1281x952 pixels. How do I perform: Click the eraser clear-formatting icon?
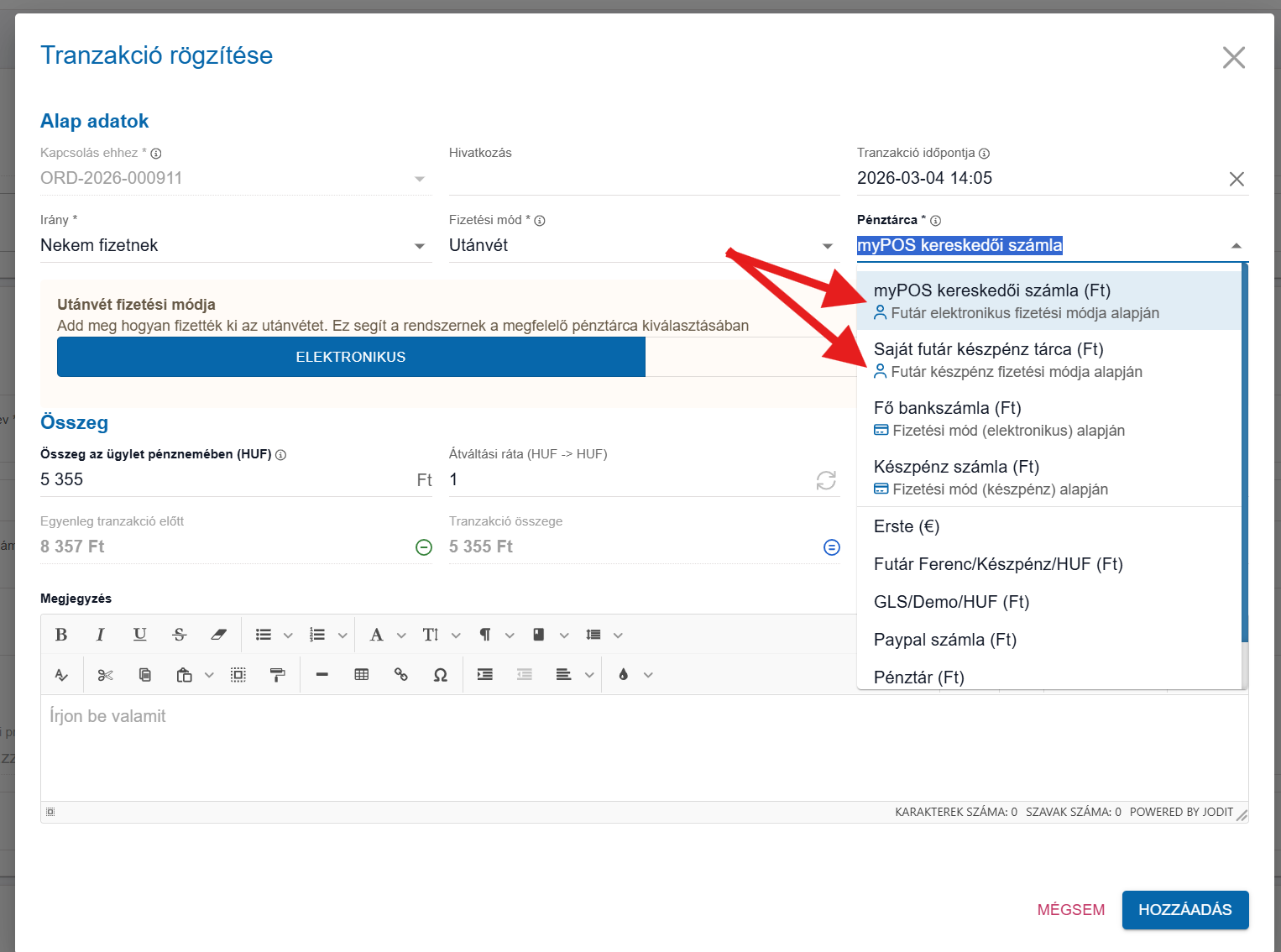pyautogui.click(x=218, y=635)
